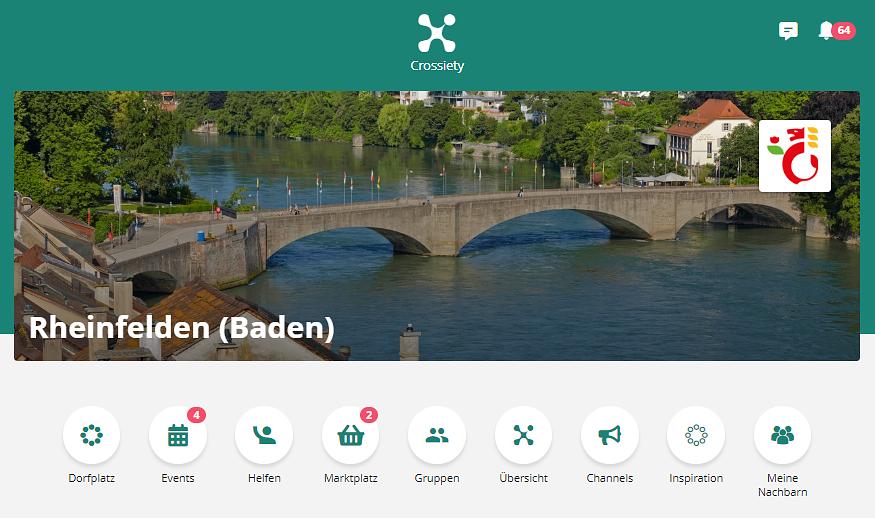Screen dimensions: 875x518
Task: Open the Gruppen people icon
Action: pos(437,435)
